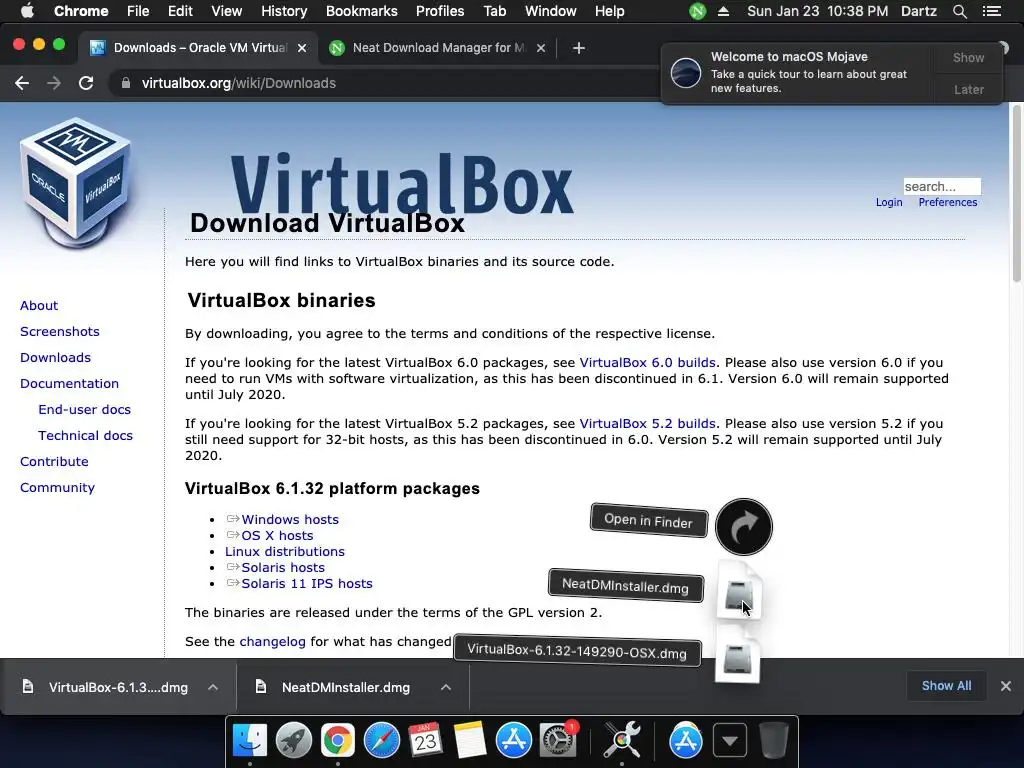The width and height of the screenshot is (1024, 768).
Task: Click the Neat Download Manager menu bar icon
Action: click(x=697, y=11)
